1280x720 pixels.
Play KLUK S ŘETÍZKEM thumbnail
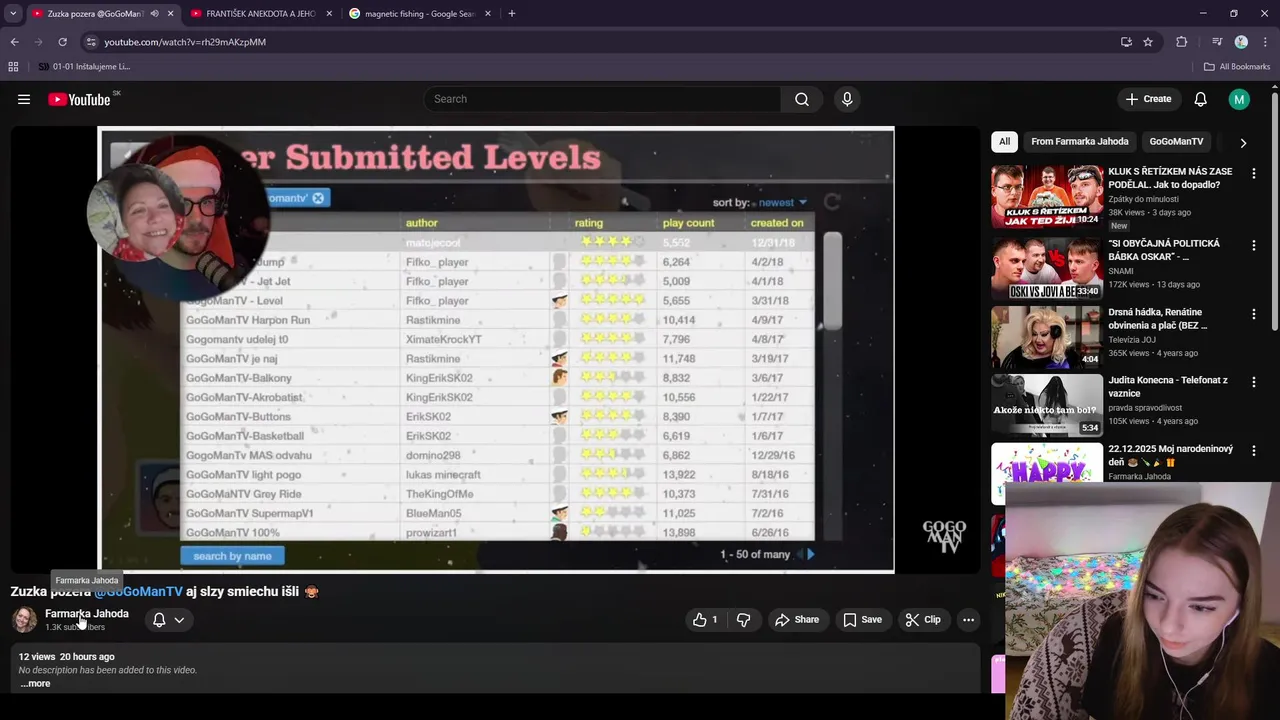(x=1047, y=196)
